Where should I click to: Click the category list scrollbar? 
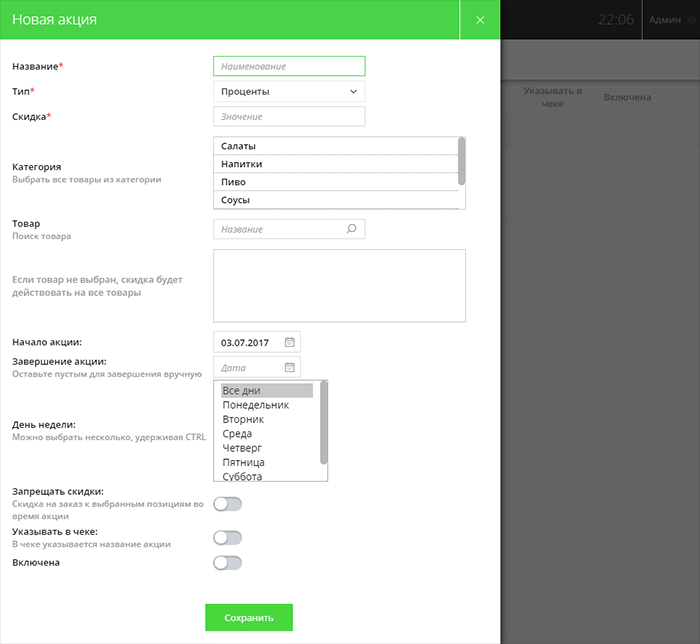[461, 161]
